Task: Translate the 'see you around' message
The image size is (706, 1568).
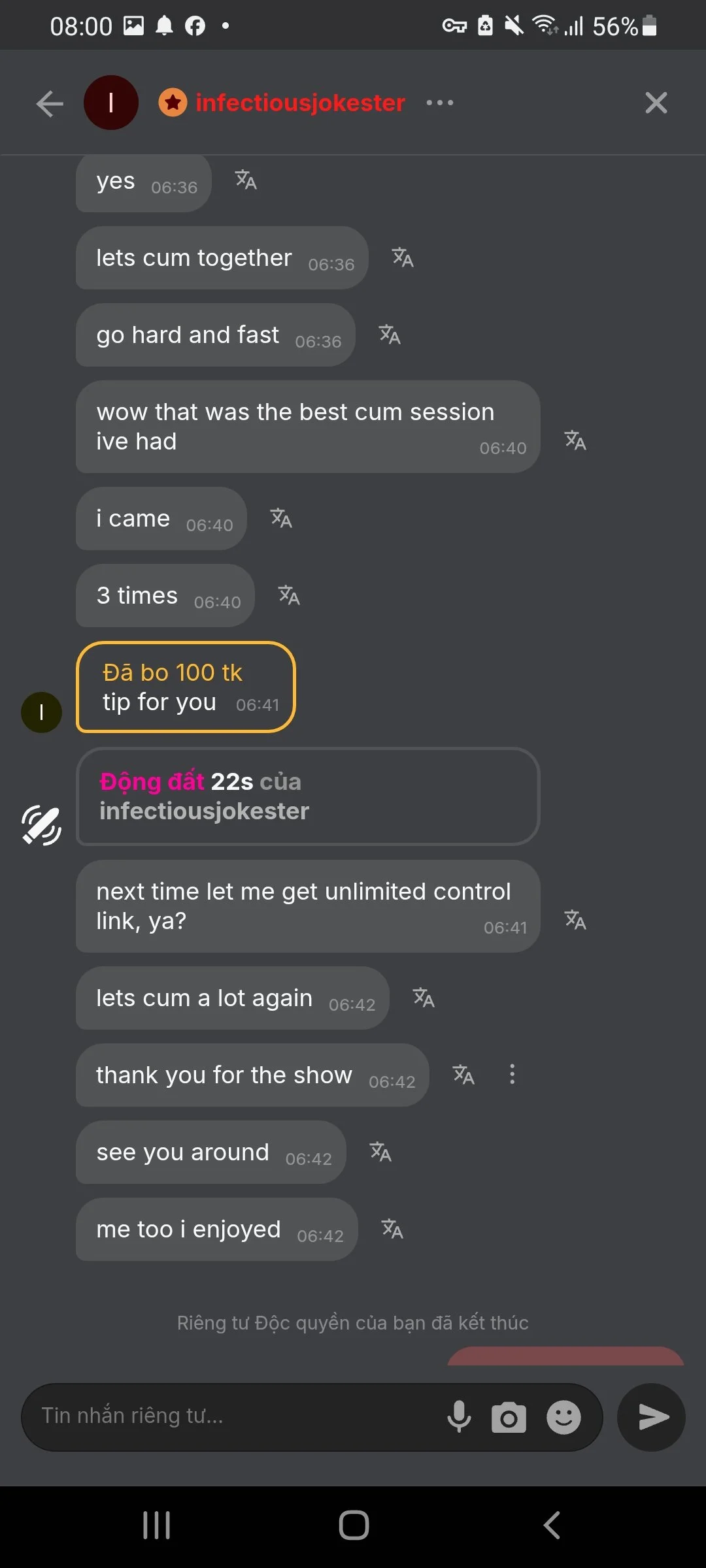Action: click(381, 1152)
